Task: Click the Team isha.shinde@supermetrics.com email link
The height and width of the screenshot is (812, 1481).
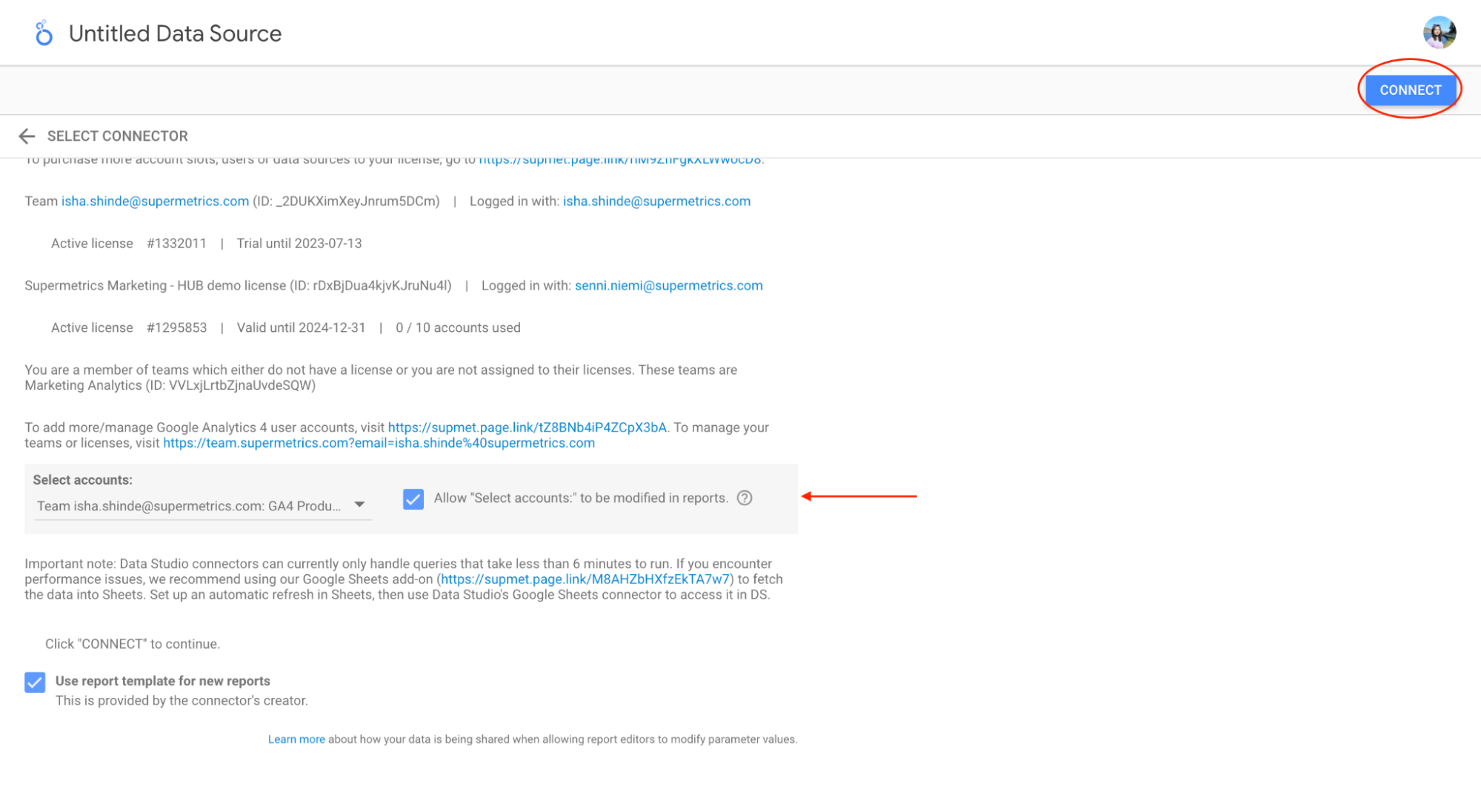Action: coord(155,201)
